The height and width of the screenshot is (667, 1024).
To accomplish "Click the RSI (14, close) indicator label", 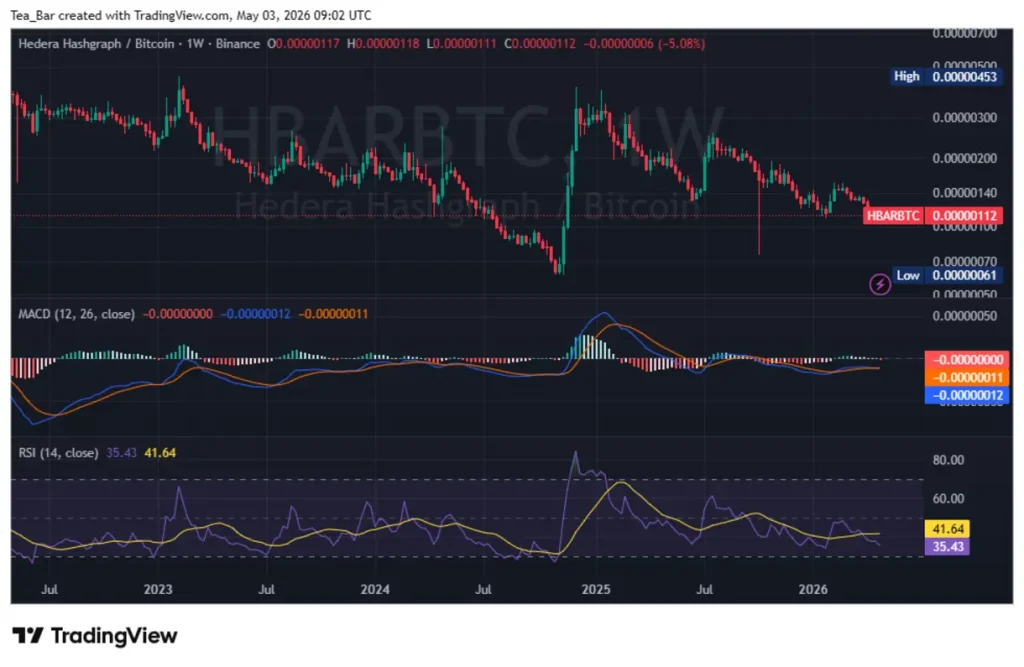I will click(58, 453).
